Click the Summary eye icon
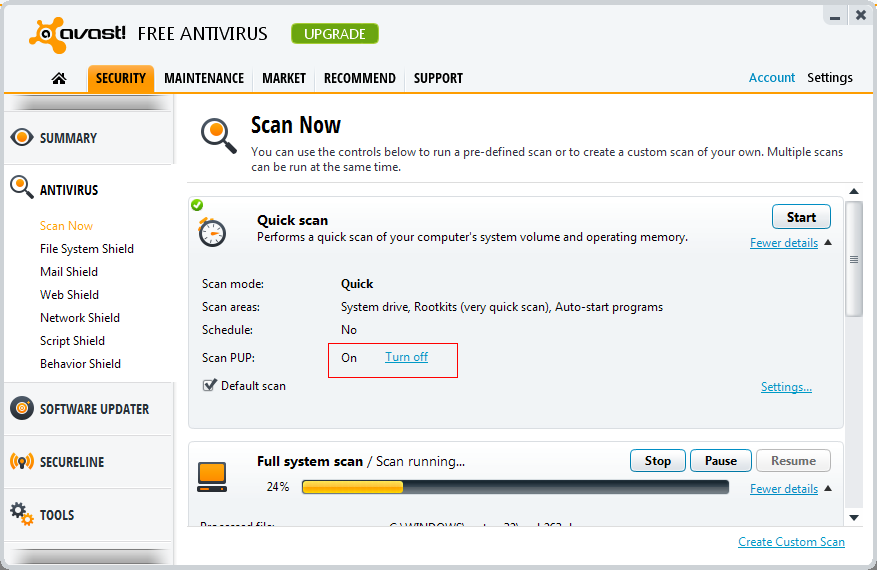This screenshot has height=570, width=877. coord(22,137)
